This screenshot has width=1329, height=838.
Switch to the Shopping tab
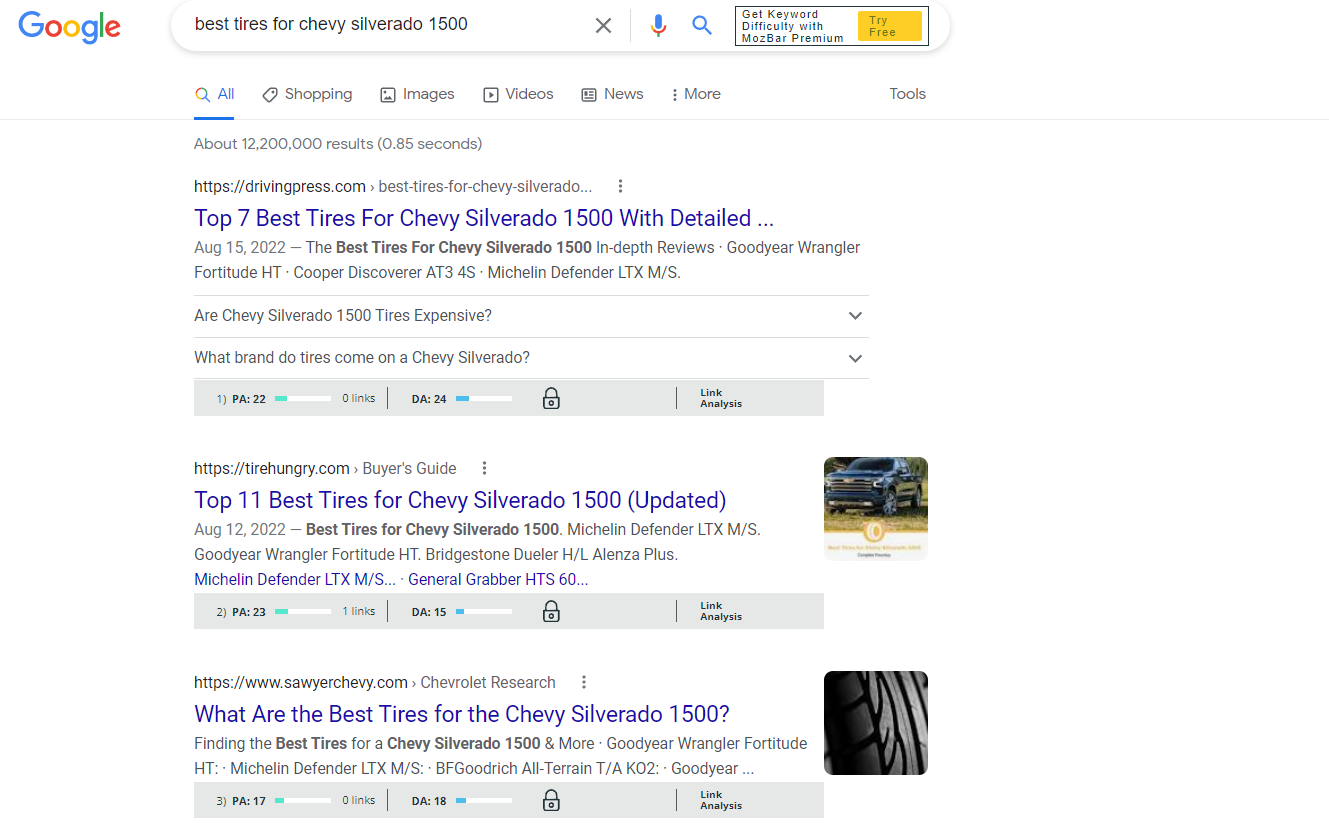[x=307, y=94]
